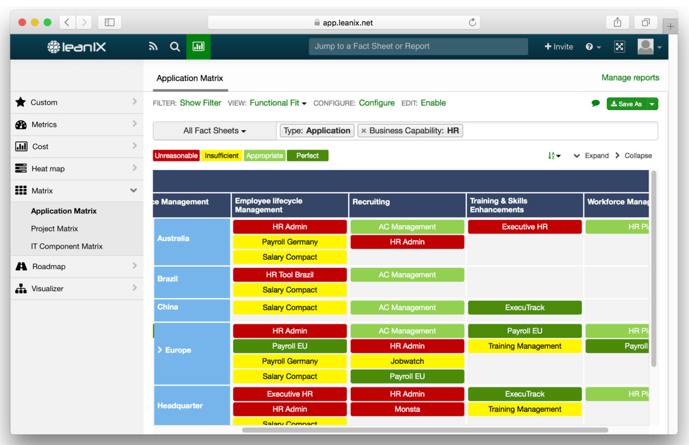The image size is (689, 445).
Task: Click the Type: Application filter tag
Action: click(317, 131)
